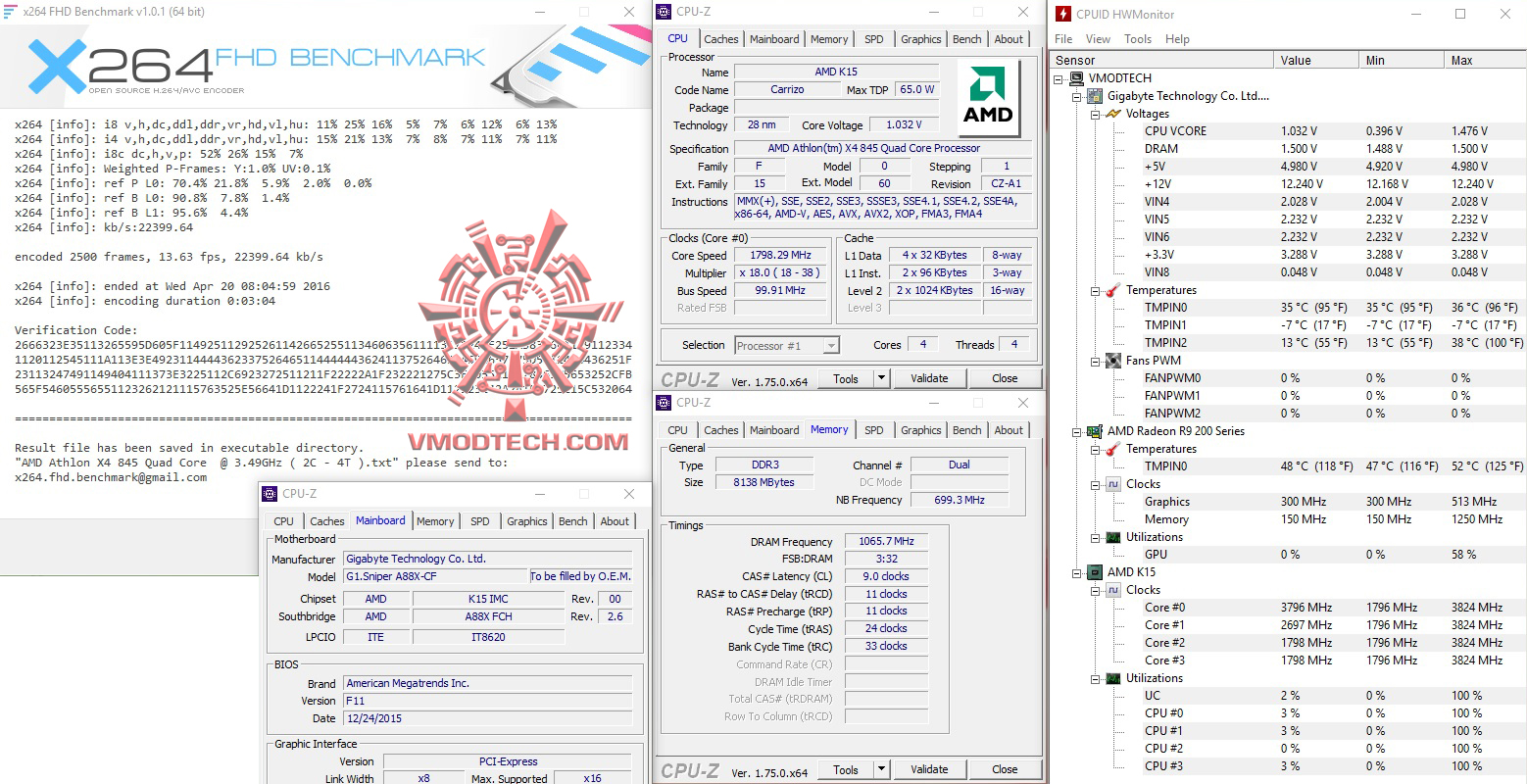The image size is (1527, 784).
Task: Click the Close button in top CPU-Z window
Action: click(1005, 378)
